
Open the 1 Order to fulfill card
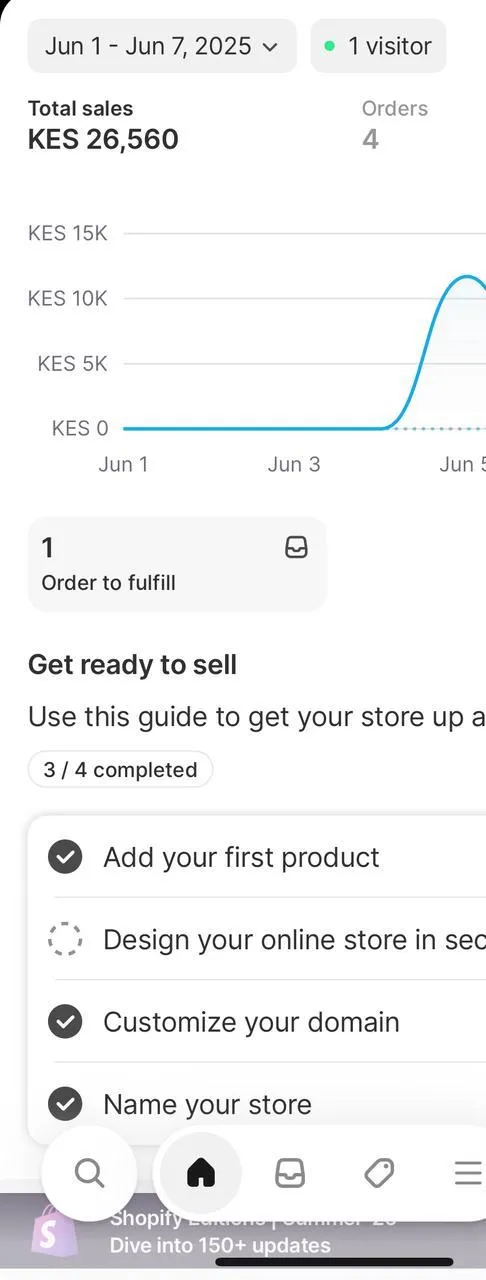[177, 564]
